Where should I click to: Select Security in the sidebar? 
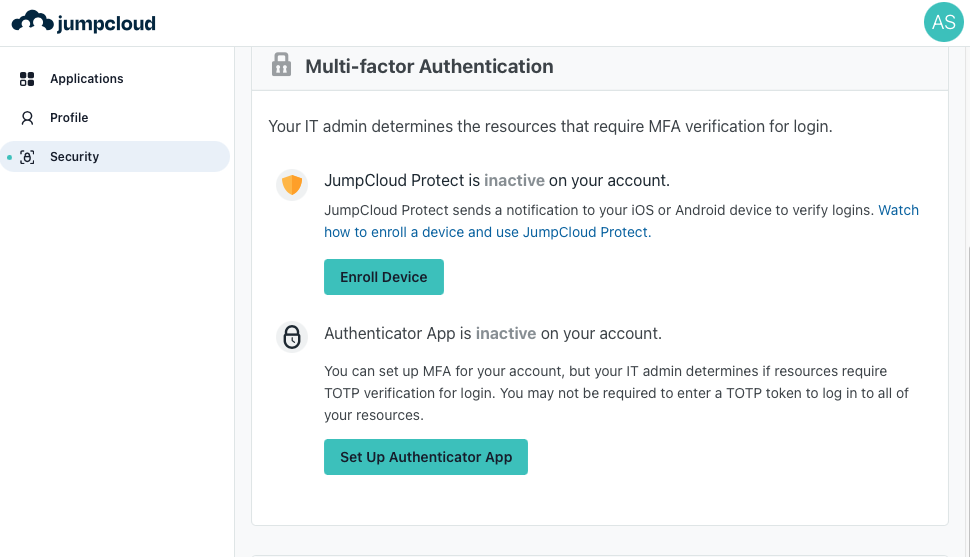click(115, 157)
